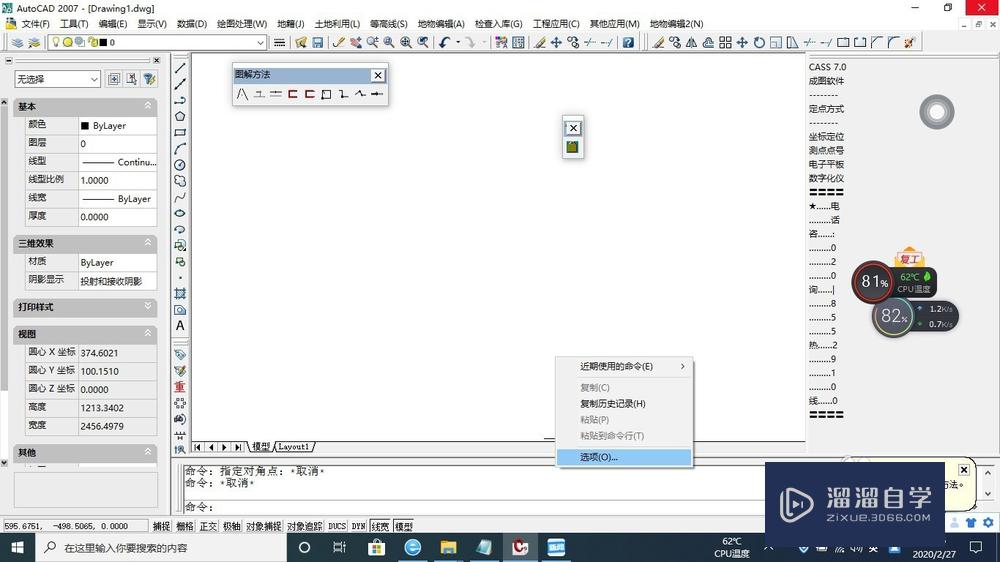This screenshot has height=562, width=1000.
Task: Open the undo history dropdown arrow
Action: tap(458, 42)
